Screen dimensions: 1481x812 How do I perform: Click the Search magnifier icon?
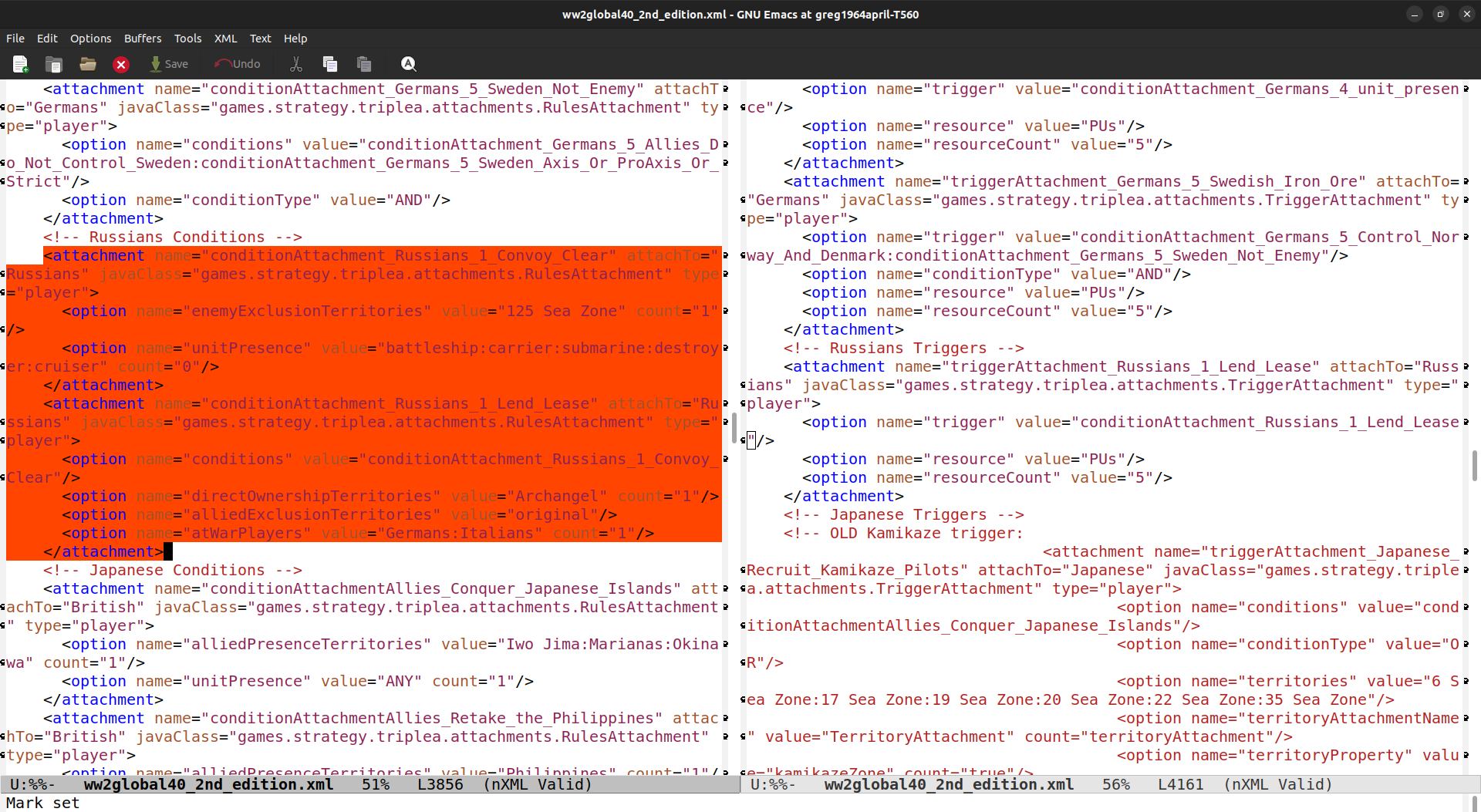pos(409,64)
